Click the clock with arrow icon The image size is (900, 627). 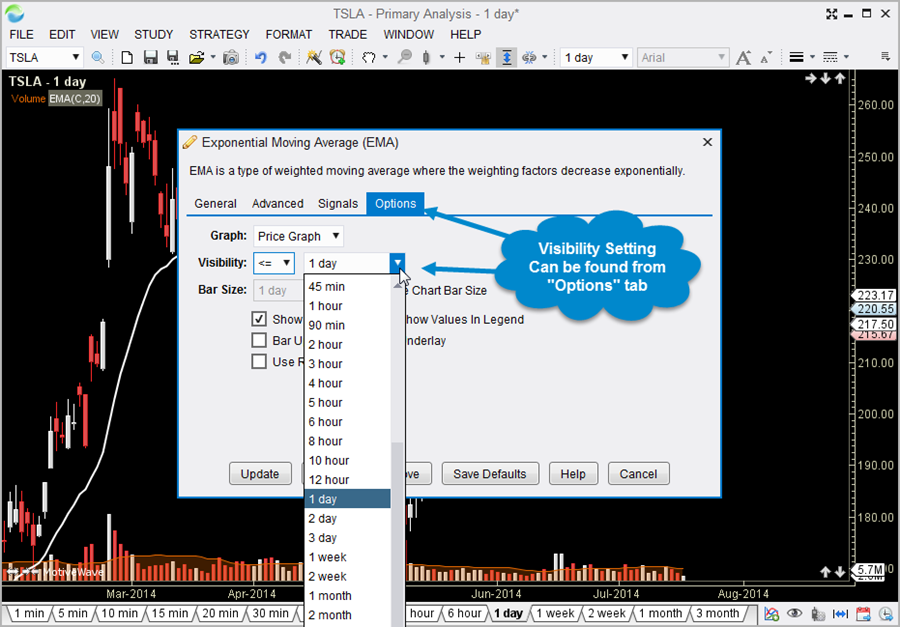(886, 614)
